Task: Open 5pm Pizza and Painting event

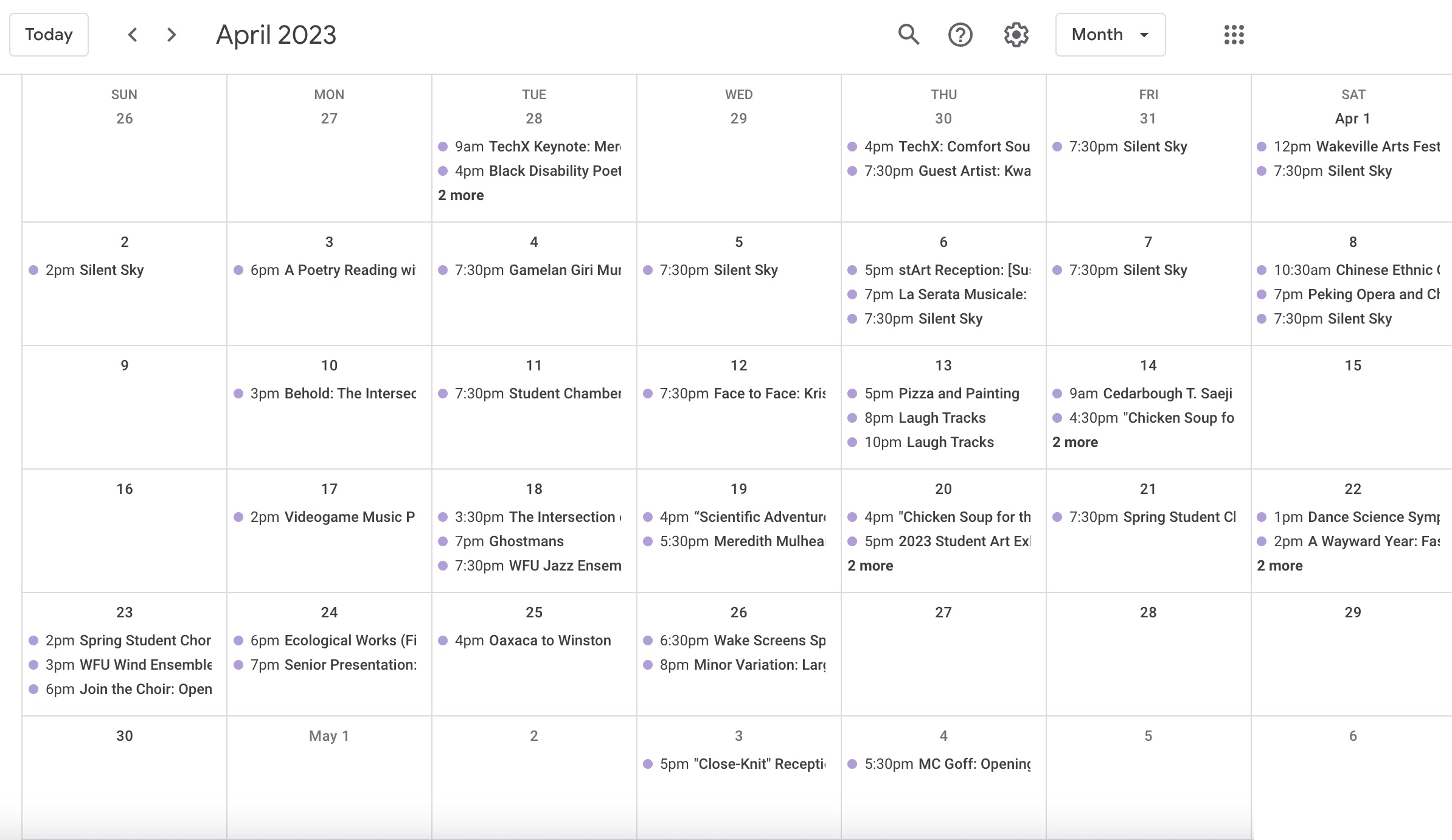Action: 934,394
